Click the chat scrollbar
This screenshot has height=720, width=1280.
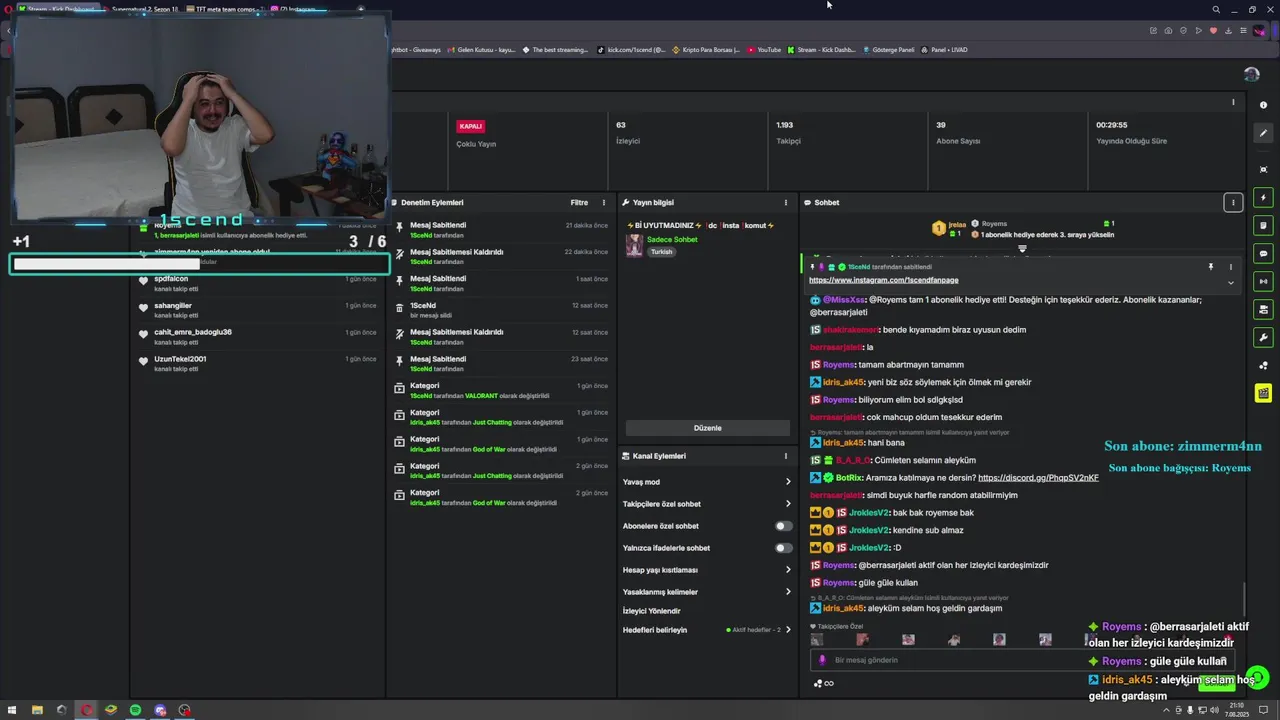point(1244,600)
